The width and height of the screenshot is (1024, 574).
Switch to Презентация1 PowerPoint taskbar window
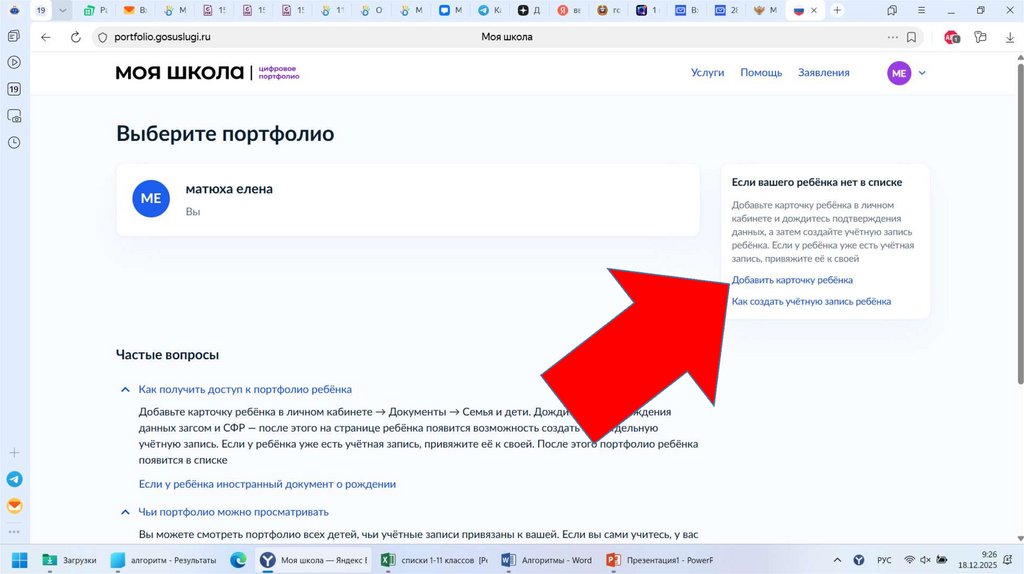[660, 560]
